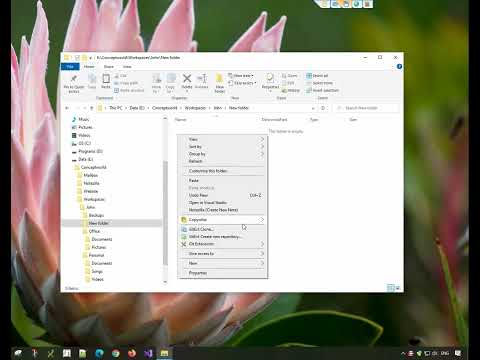Viewport: 480px width, 360px height.
Task: Click 'John' in the breadcrumb path
Action: tap(218, 108)
